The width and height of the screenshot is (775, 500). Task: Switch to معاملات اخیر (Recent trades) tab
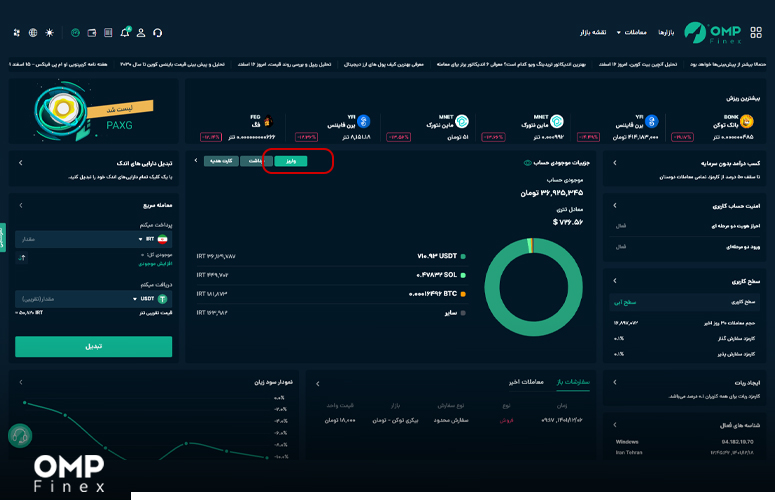[526, 382]
